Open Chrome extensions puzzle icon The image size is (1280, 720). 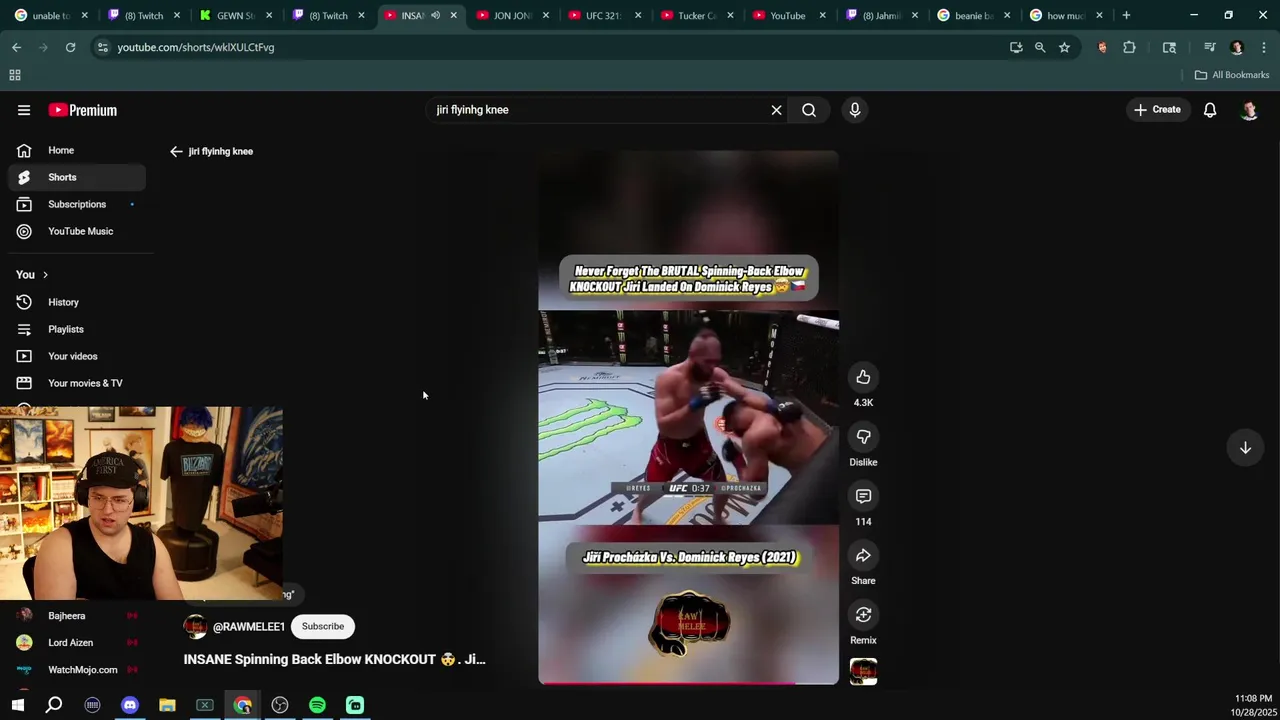tap(1129, 47)
